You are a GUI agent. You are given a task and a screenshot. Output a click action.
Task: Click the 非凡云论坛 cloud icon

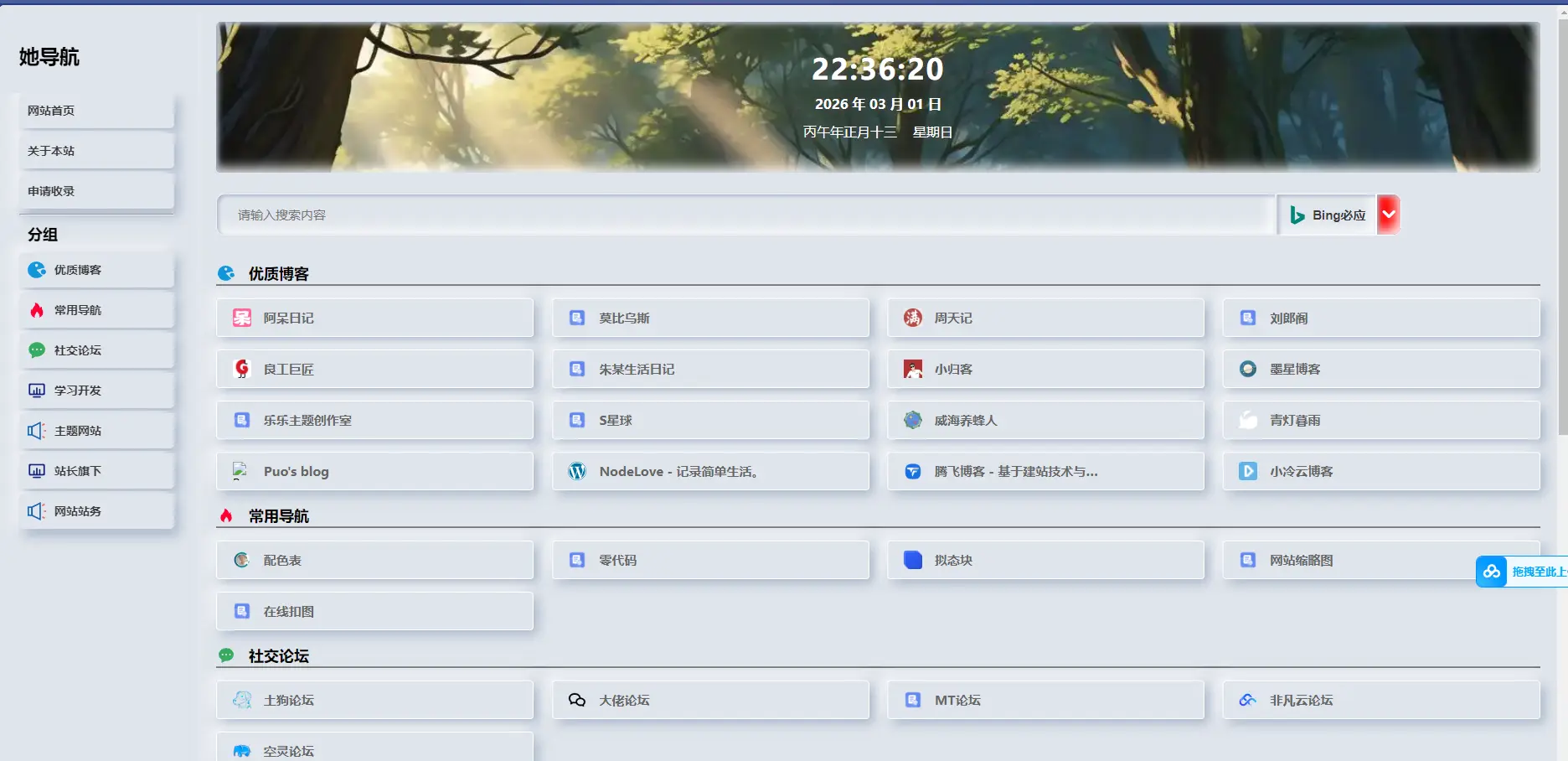point(1248,701)
